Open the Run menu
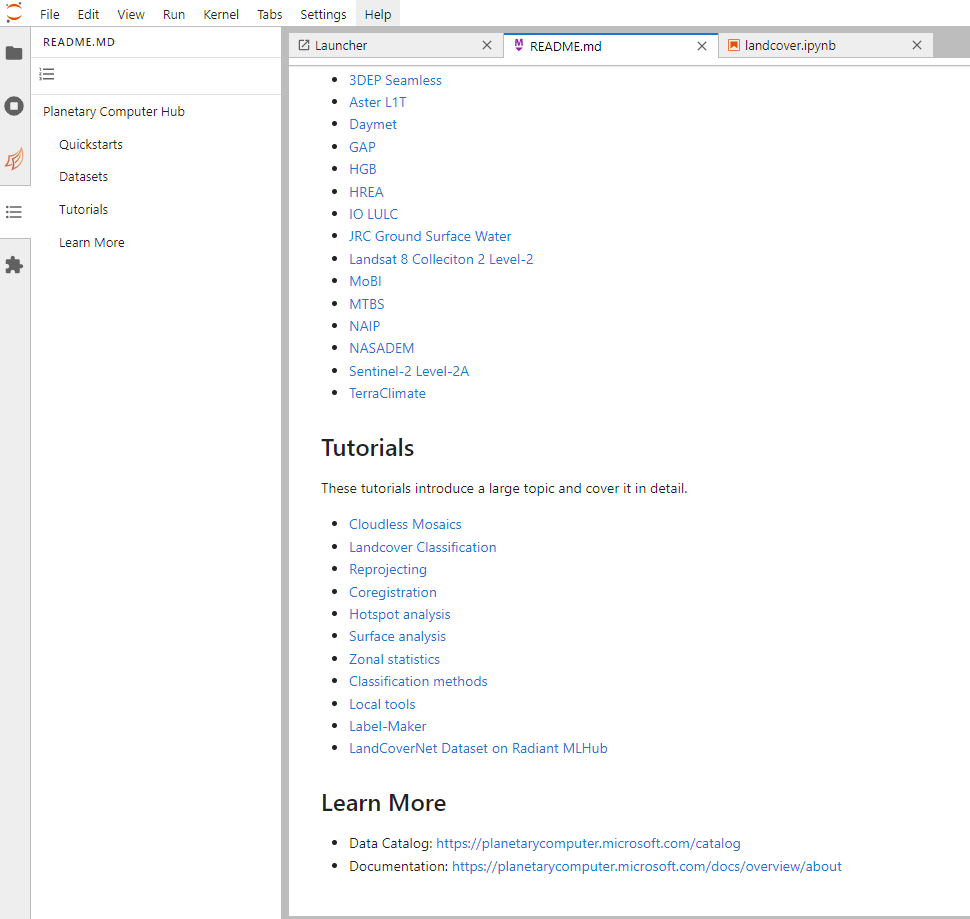This screenshot has height=919, width=970. [174, 14]
